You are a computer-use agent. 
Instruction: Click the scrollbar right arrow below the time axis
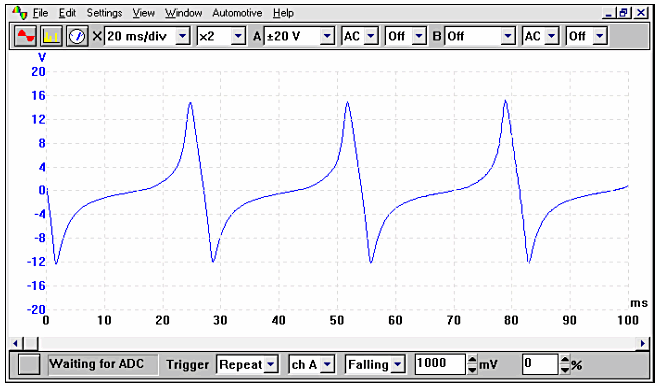point(643,343)
